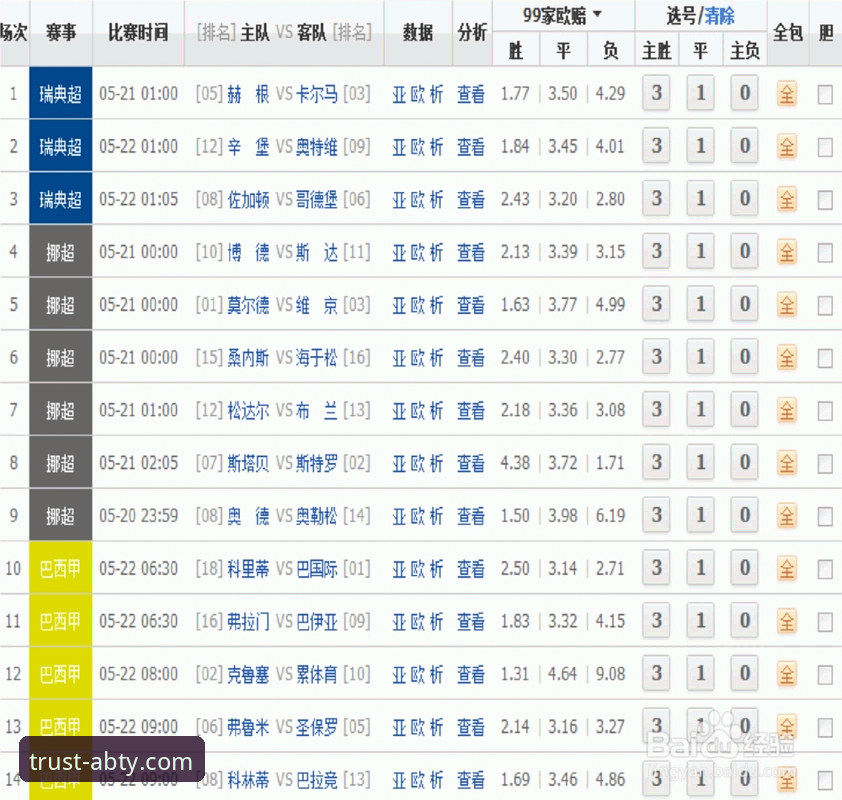Open the 圣保罗 away team link

(317, 727)
